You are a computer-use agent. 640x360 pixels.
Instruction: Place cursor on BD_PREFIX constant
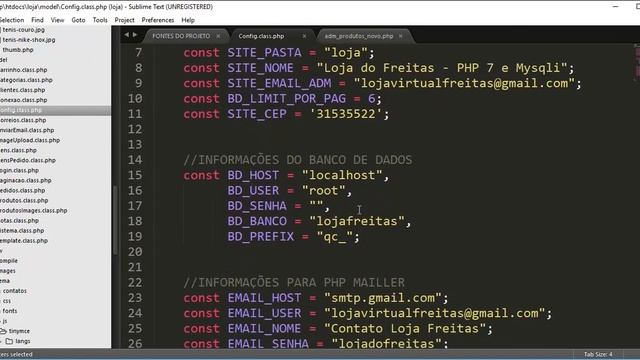(261, 237)
